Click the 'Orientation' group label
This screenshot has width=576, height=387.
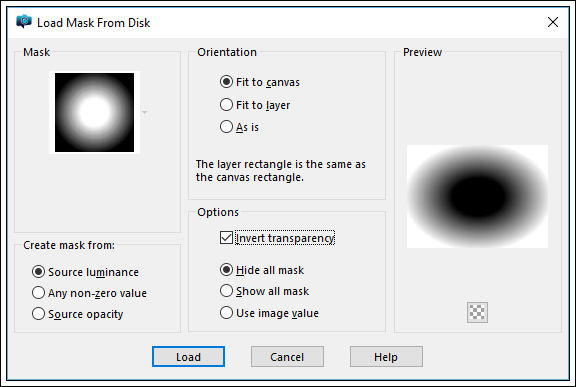pyautogui.click(x=227, y=52)
